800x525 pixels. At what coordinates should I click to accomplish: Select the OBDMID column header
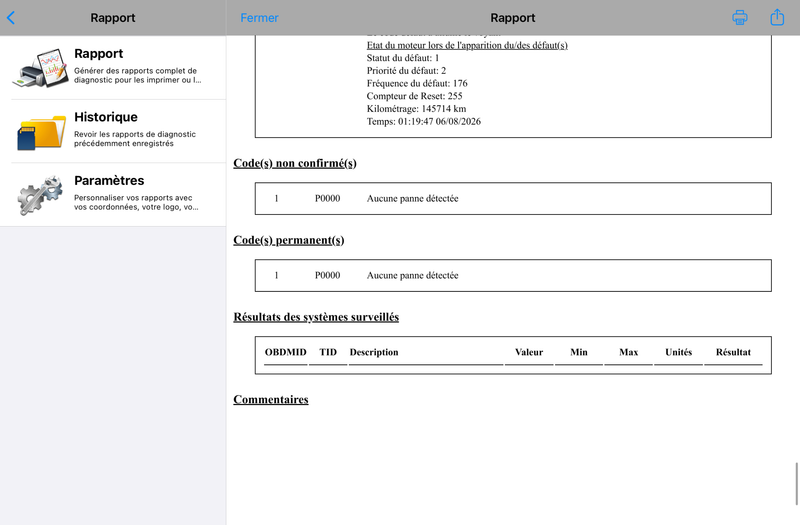[x=286, y=353]
